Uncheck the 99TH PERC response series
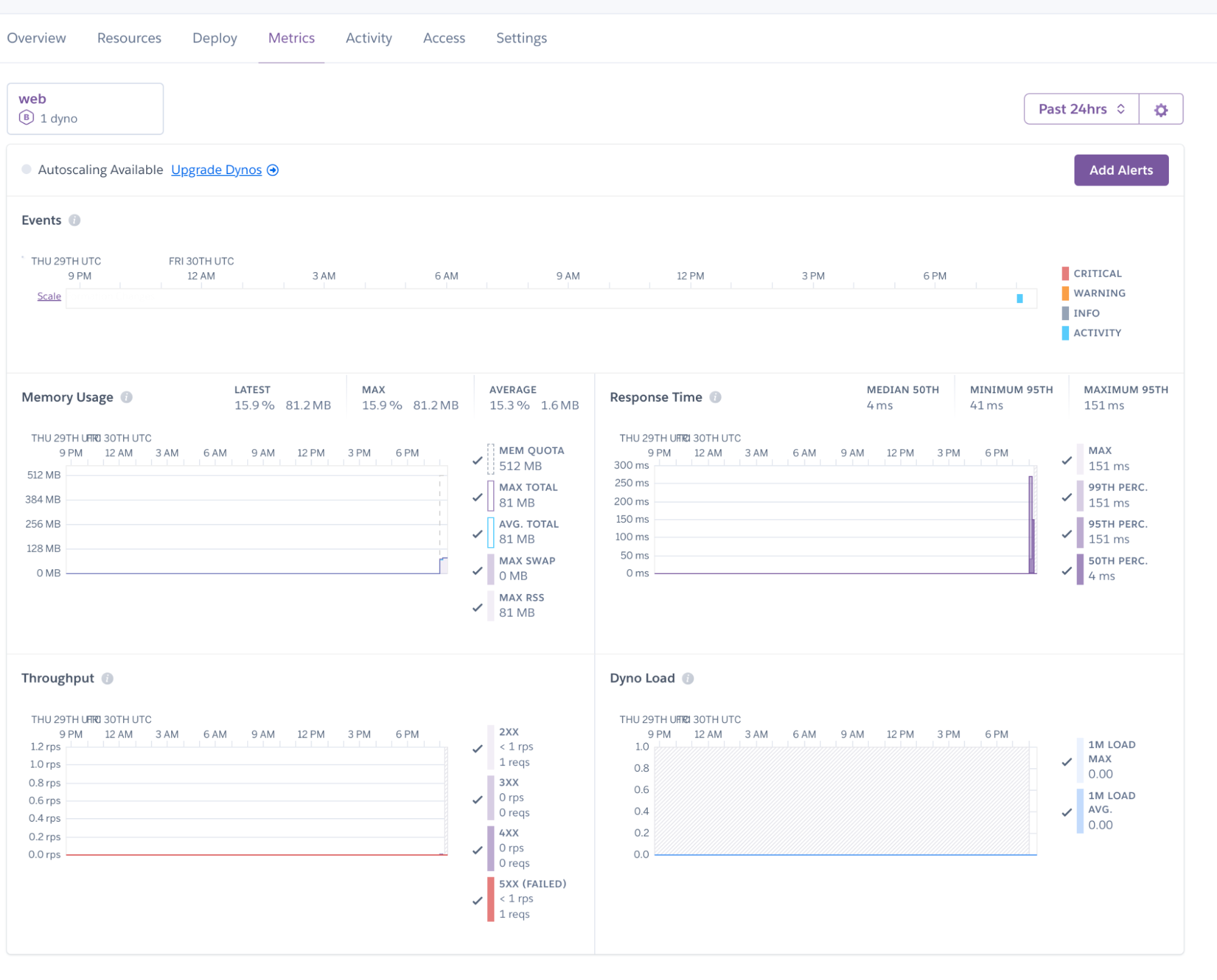Image resolution: width=1217 pixels, height=980 pixels. (x=1067, y=497)
